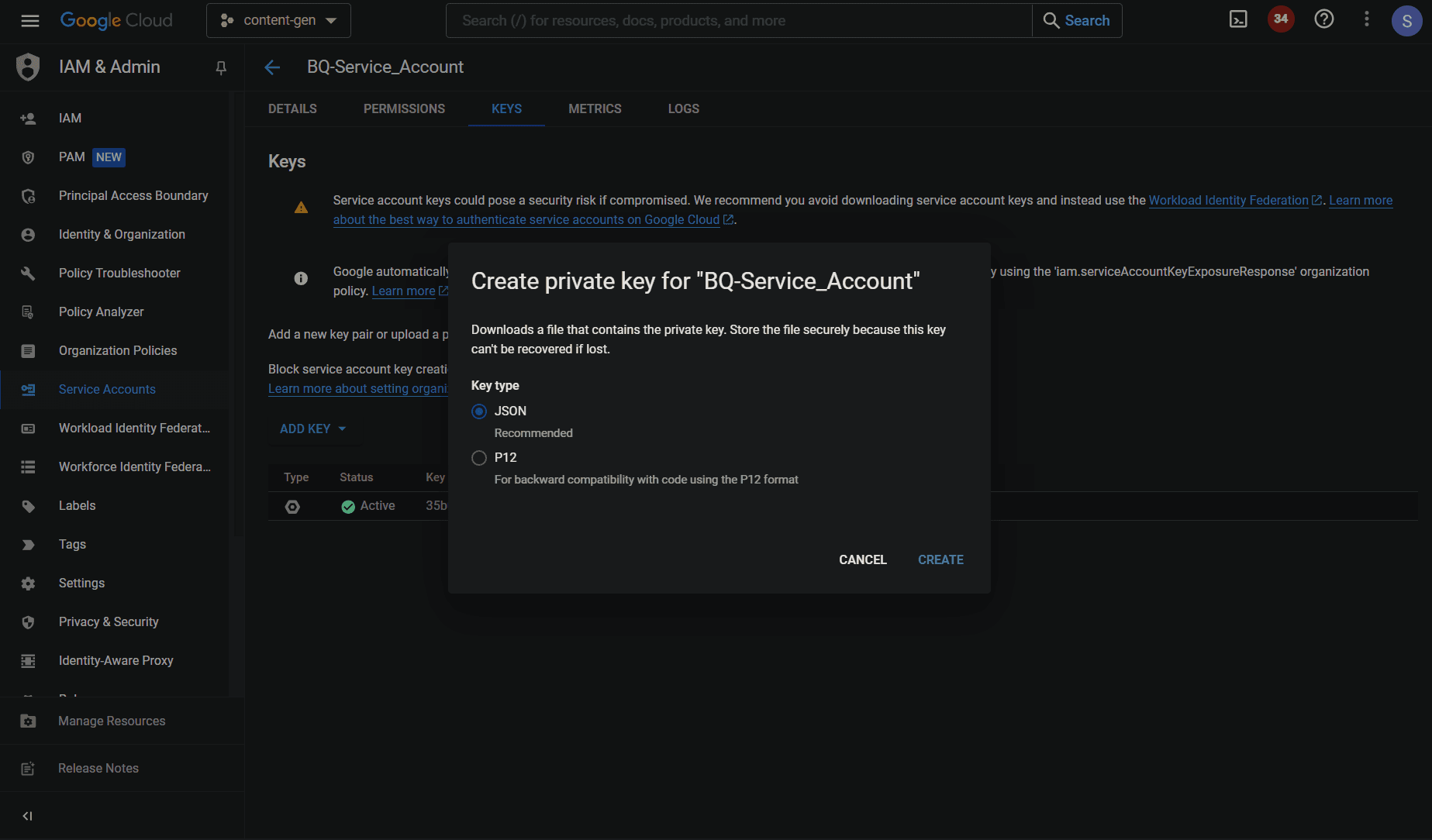Screen dimensions: 1432x840
Task: Click the Service Accounts icon
Action: [x=28, y=390]
